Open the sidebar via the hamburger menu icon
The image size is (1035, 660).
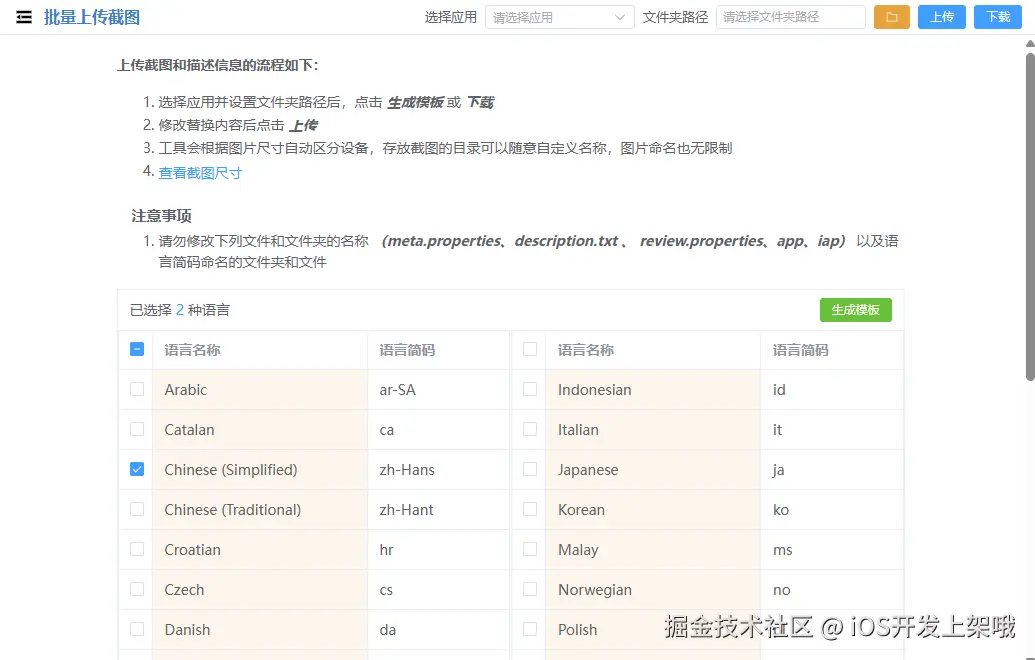coord(24,16)
